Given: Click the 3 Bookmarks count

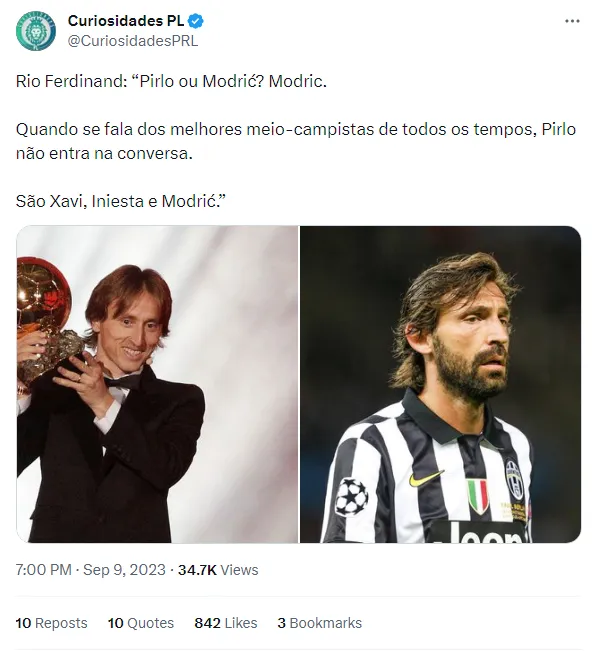Looking at the screenshot, I should [x=320, y=623].
